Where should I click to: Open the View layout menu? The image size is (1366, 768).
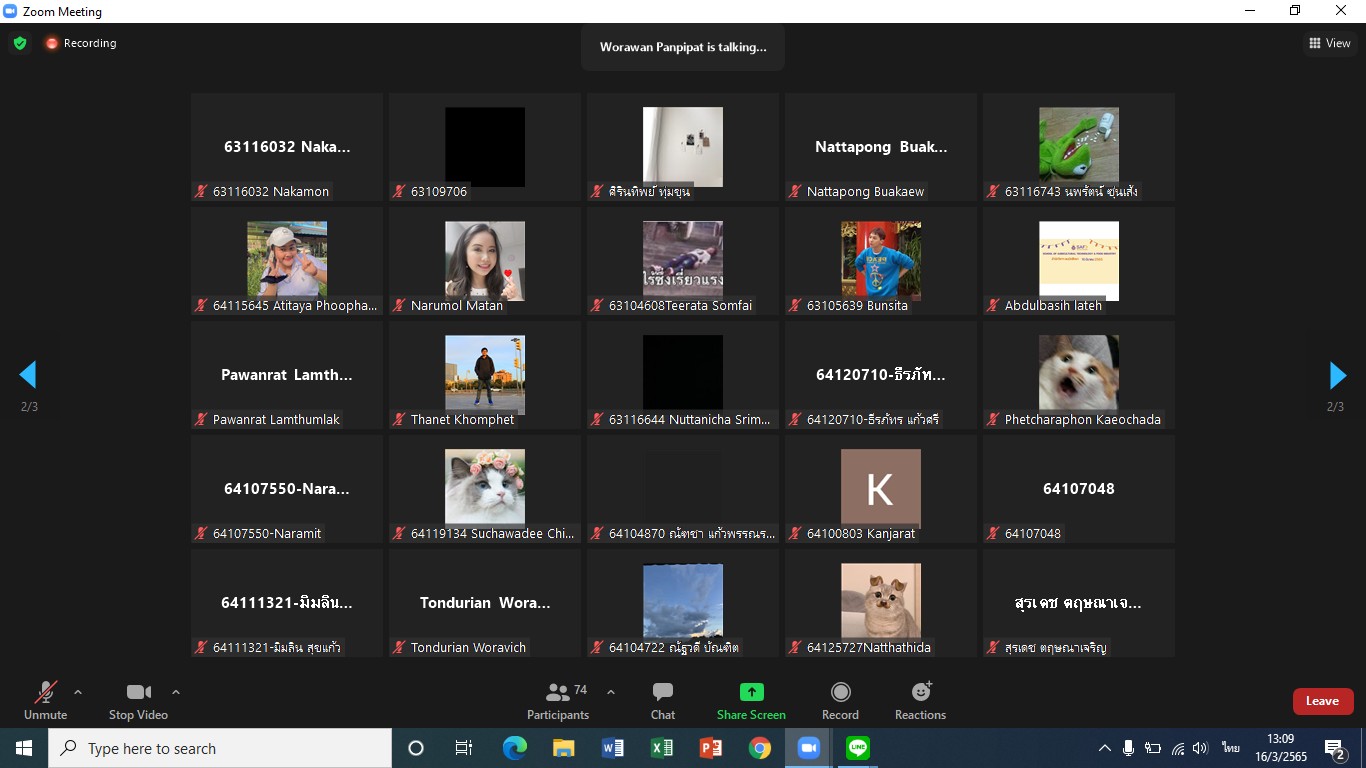[1329, 43]
